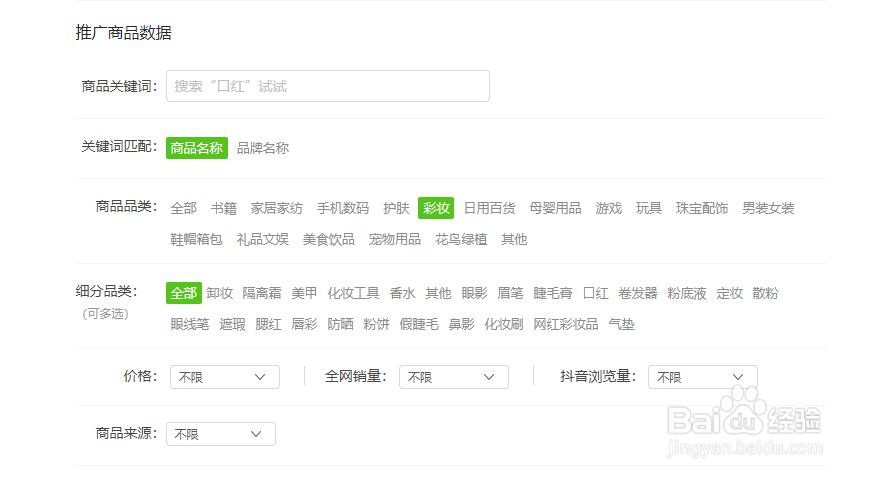Open the 抖音浏览量 dropdown
Viewport: 870px width, 478px height.
(702, 377)
